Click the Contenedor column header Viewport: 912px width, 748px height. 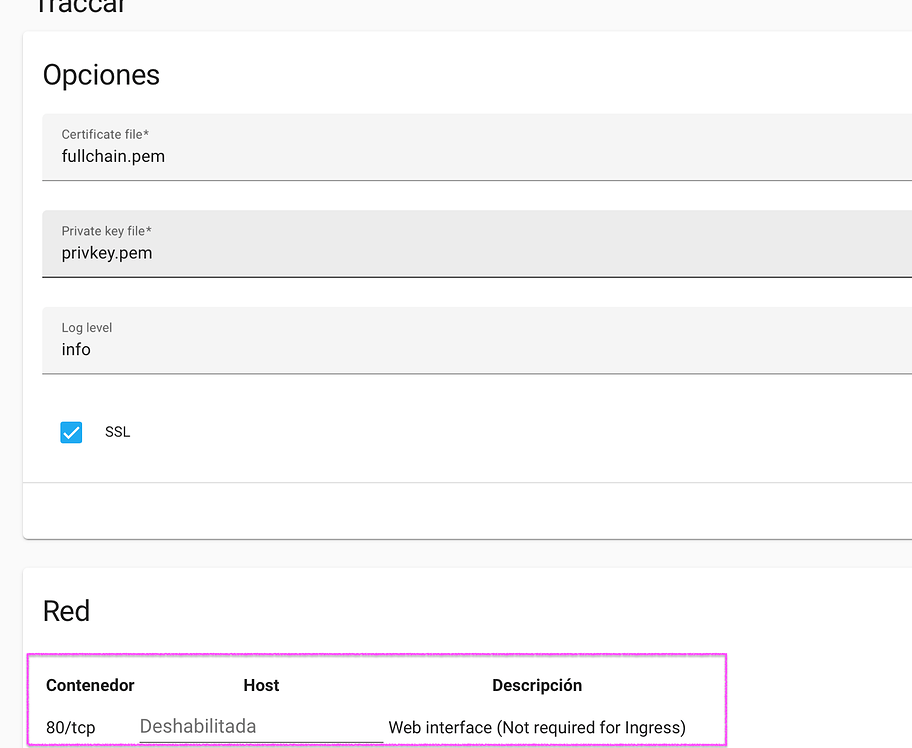tap(90, 685)
